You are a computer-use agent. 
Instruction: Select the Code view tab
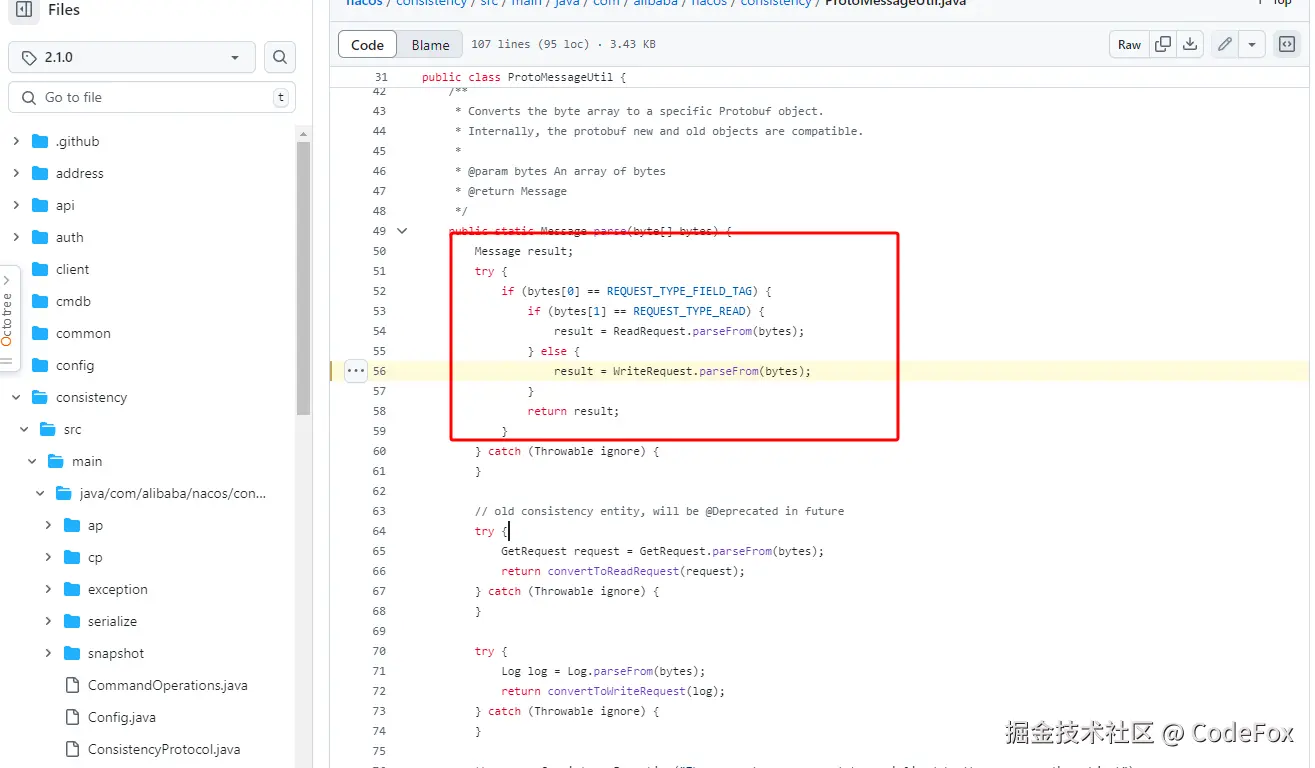[367, 45]
